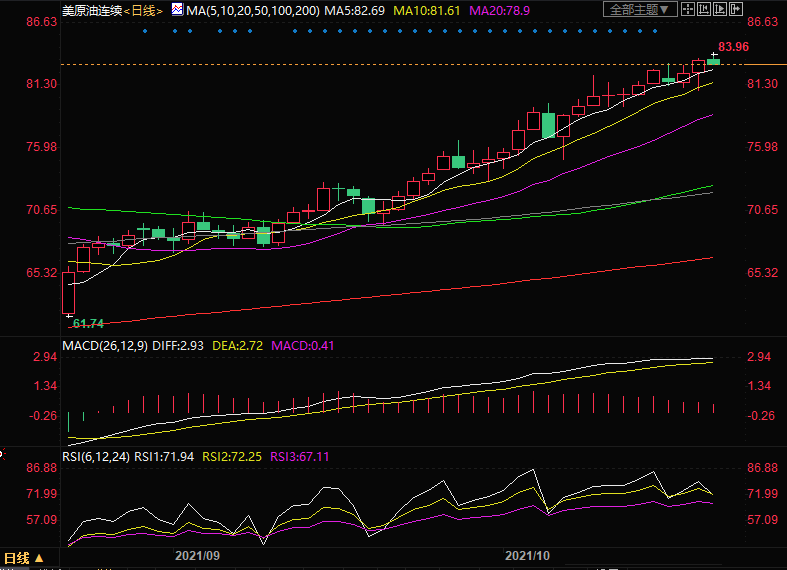Select the MACD(26,12,9) indicator label
The image size is (787, 570).
pyautogui.click(x=103, y=345)
